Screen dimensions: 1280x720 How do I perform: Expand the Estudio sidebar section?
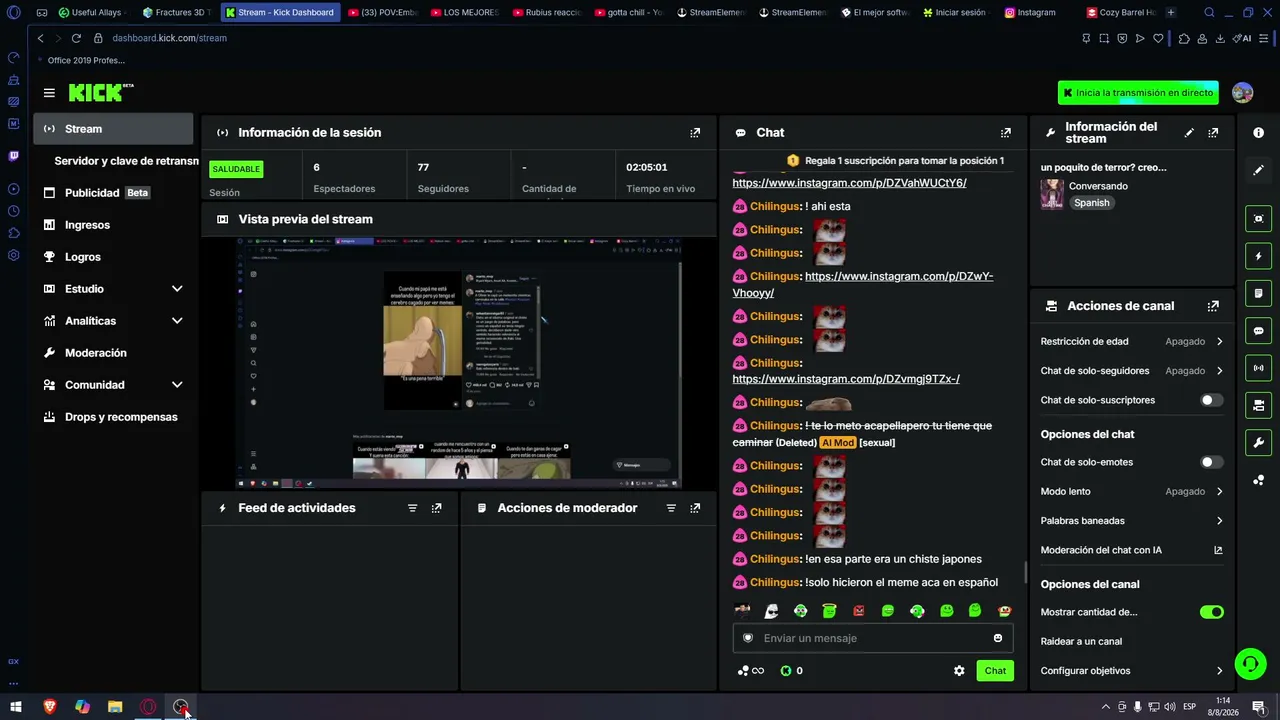177,289
